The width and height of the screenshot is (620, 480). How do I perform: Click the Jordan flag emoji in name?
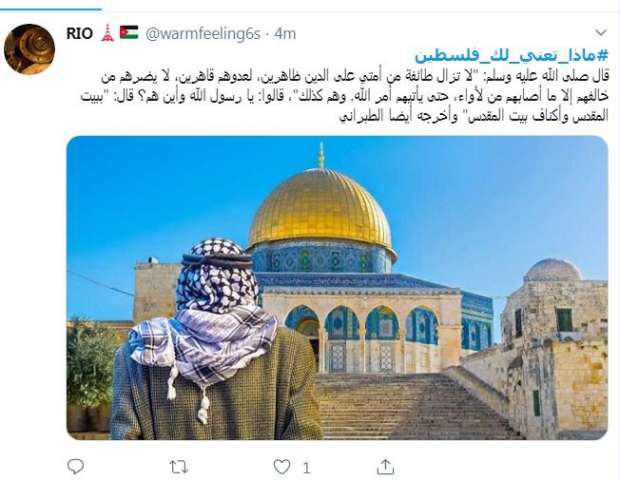[129, 32]
